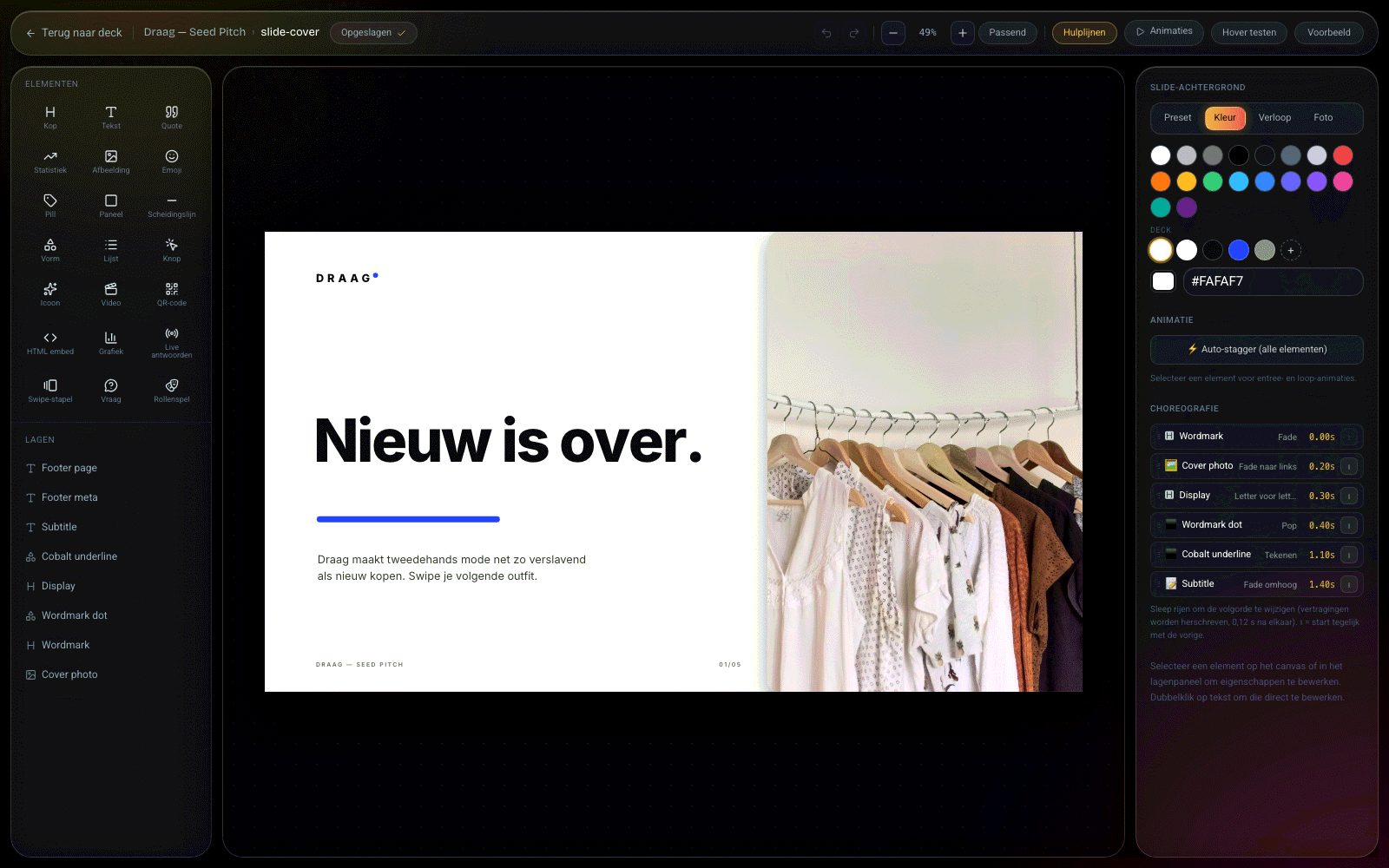This screenshot has height=868, width=1389.
Task: Toggle simultaneous start for Cobalt underline row
Action: (1349, 555)
